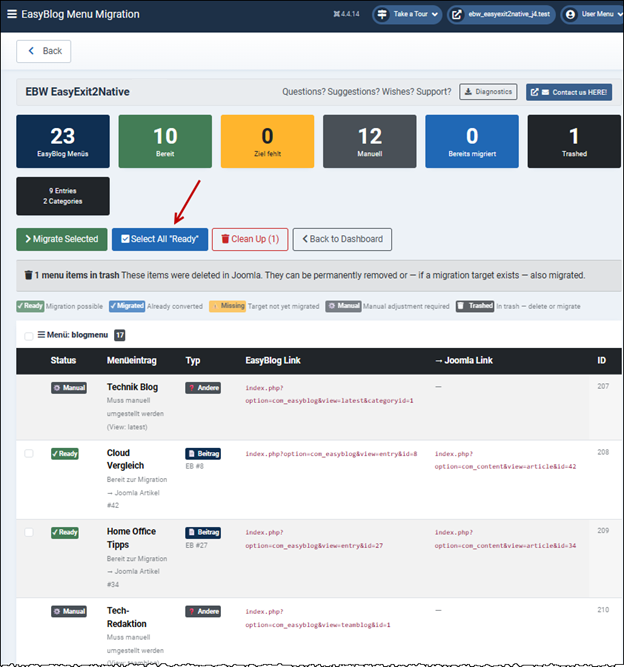Check the Cloud Vergleich row checkbox
The image size is (624, 667).
tap(28, 453)
